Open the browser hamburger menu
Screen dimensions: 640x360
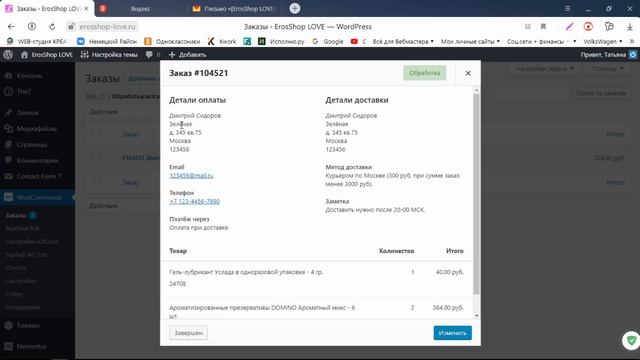567,8
